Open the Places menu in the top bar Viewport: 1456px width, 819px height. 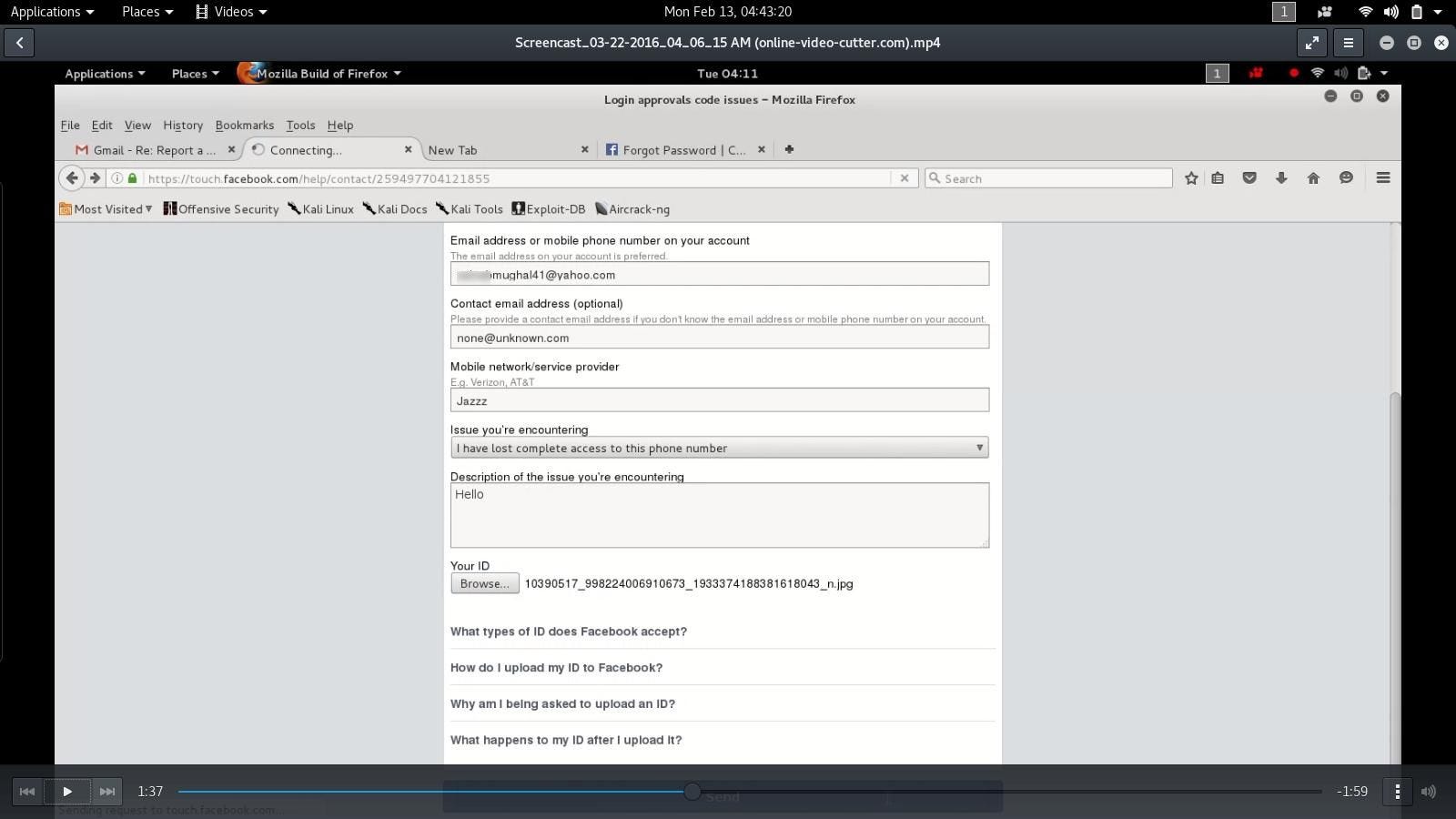147,12
